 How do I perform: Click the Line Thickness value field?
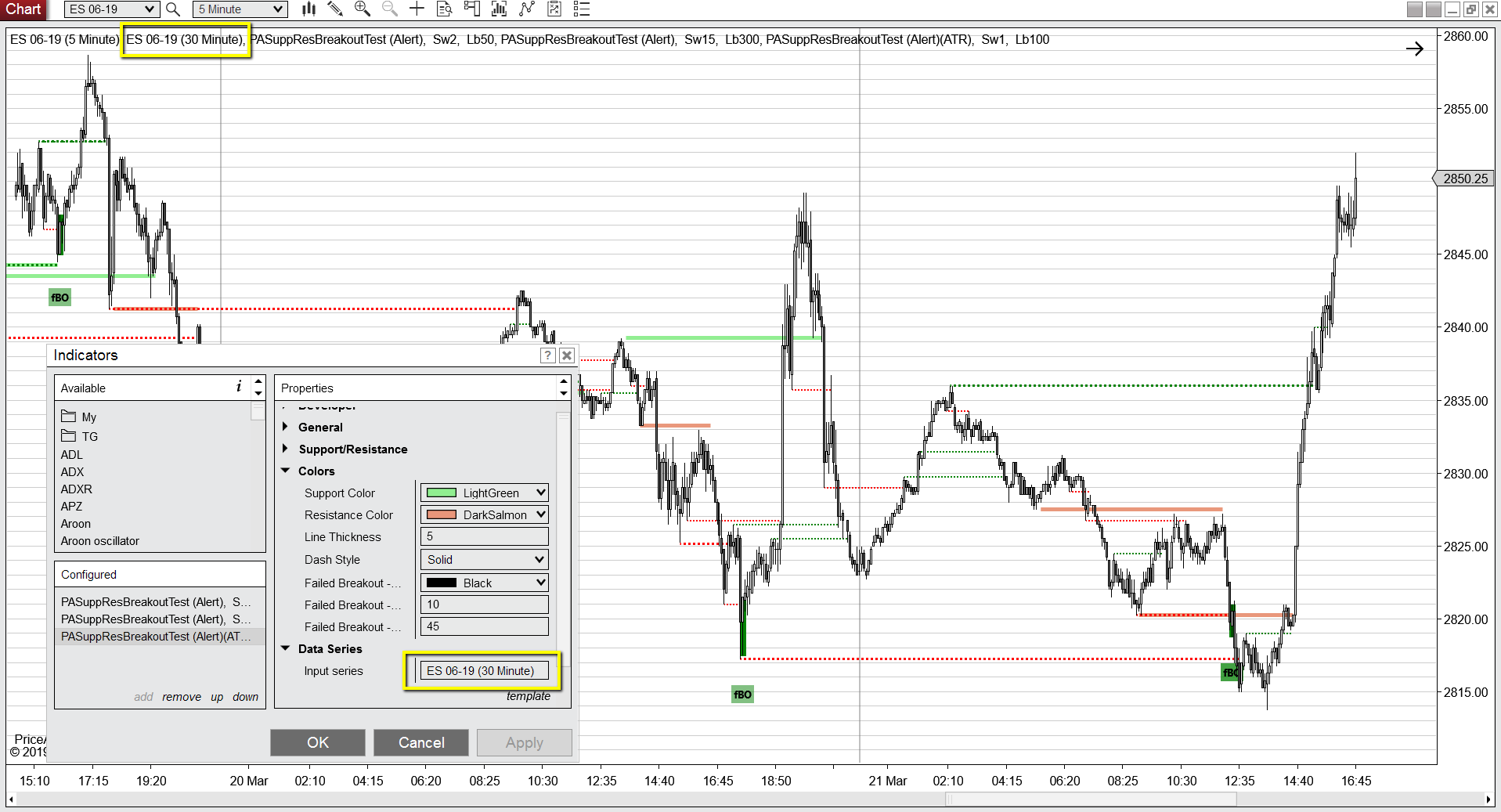pos(485,536)
